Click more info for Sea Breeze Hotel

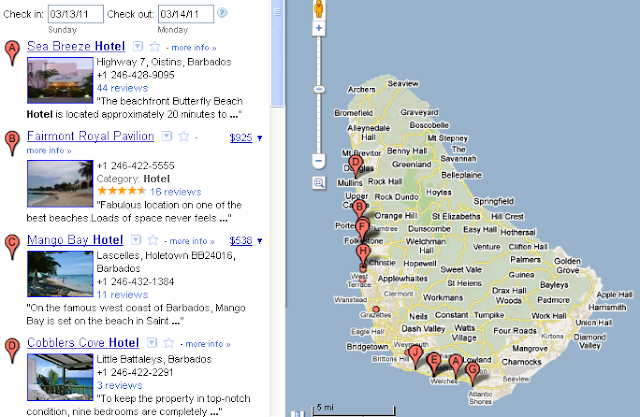(194, 48)
